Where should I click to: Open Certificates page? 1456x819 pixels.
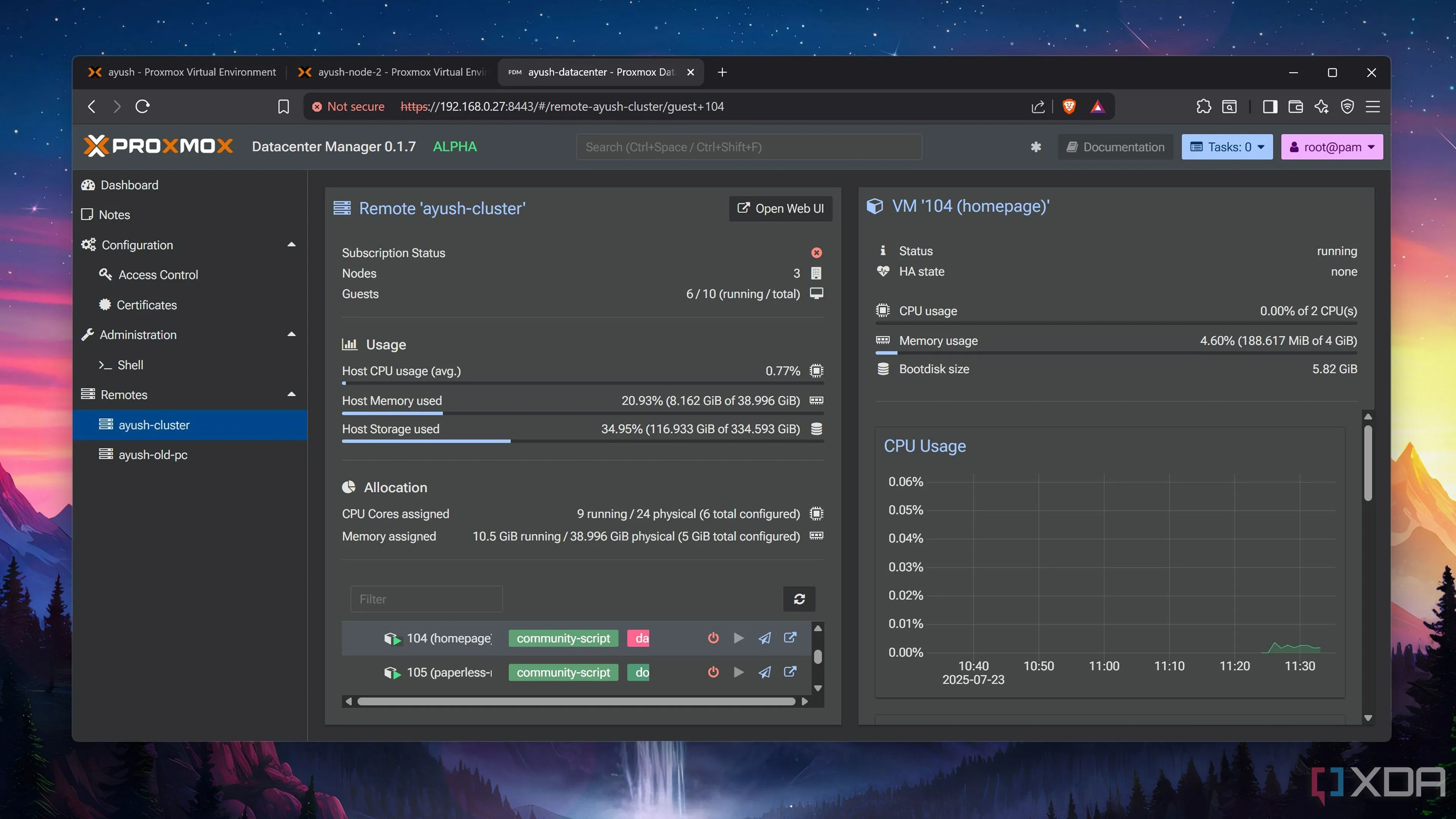coord(190,304)
